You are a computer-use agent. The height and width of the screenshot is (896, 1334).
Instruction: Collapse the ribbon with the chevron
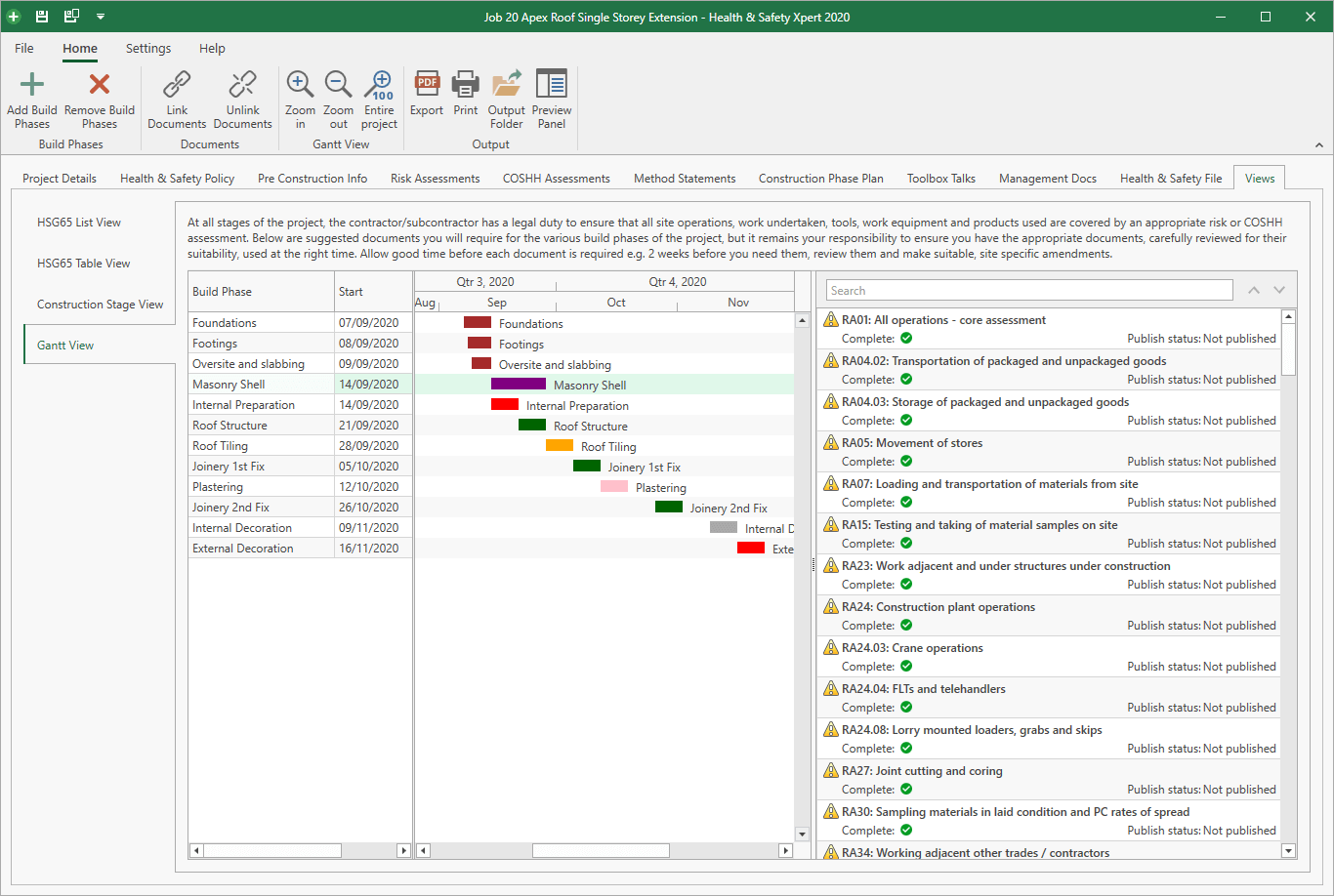coord(1318,145)
